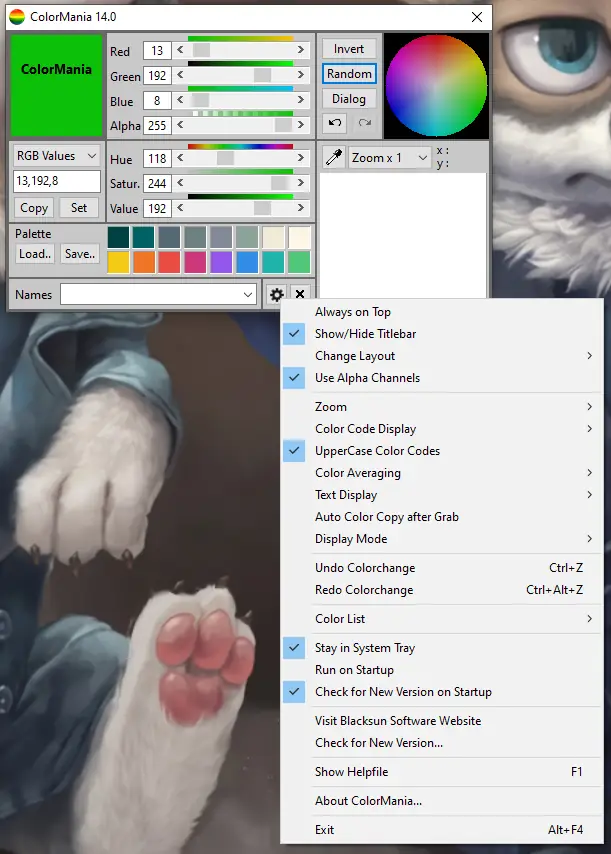Screen dimensions: 611x854
Task: Click the Set button
Action: pyautogui.click(x=79, y=208)
